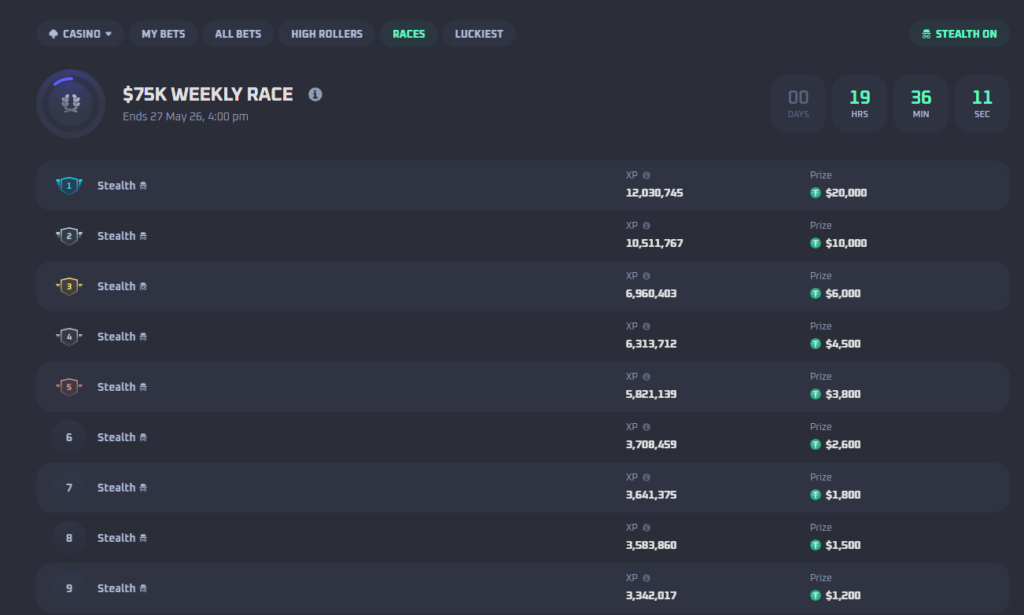Click the rank 5 shield badge
This screenshot has width=1024, height=615.
click(69, 386)
